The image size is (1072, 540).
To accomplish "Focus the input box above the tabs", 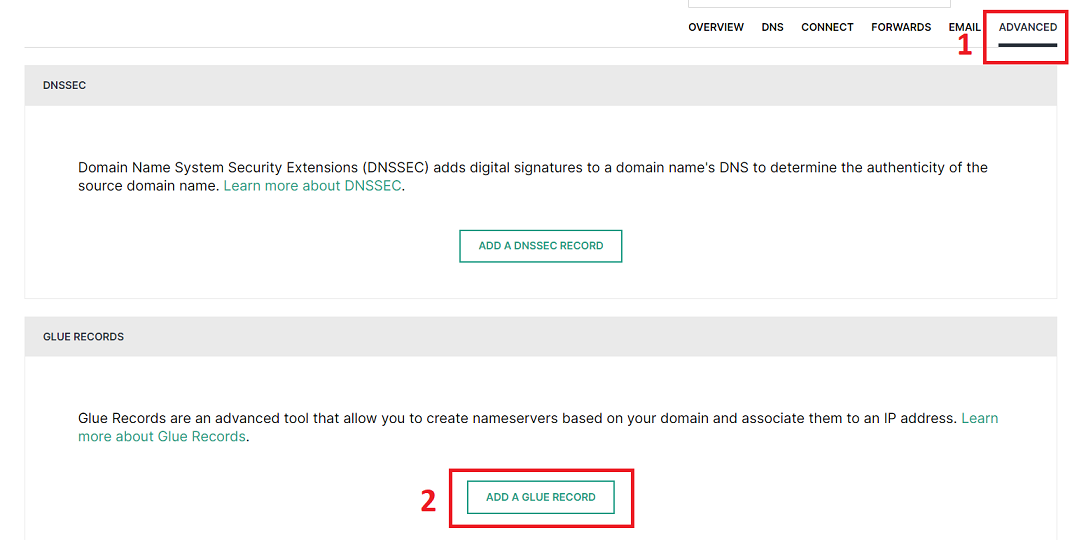I will 818,4.
